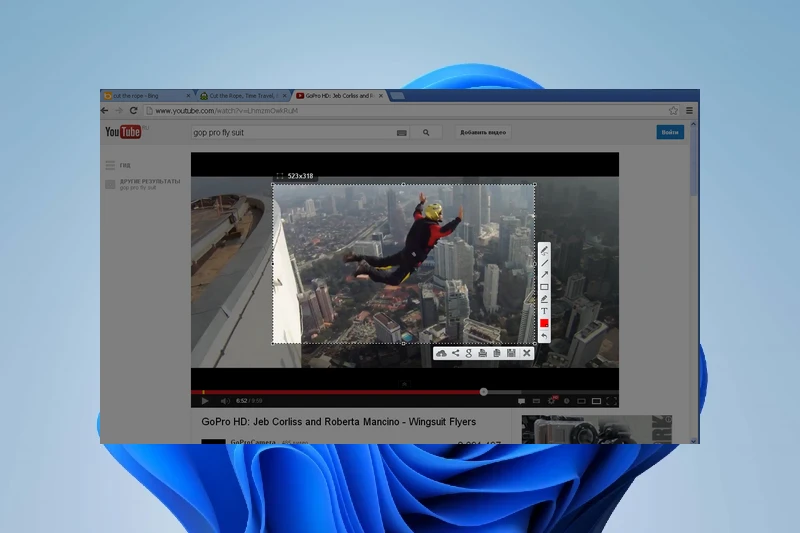
Task: Toggle video captions
Action: [x=536, y=401]
